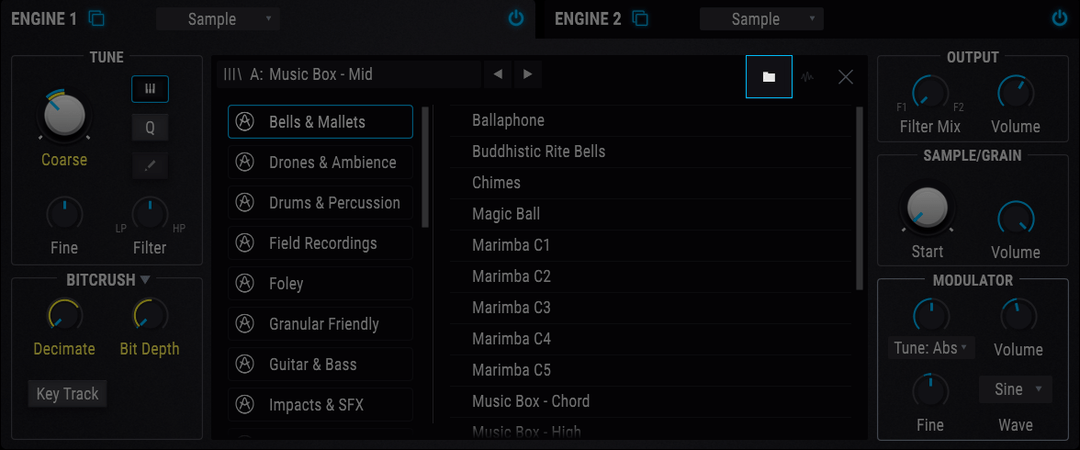
Task: Select the Drones & Ambience category
Action: 320,163
